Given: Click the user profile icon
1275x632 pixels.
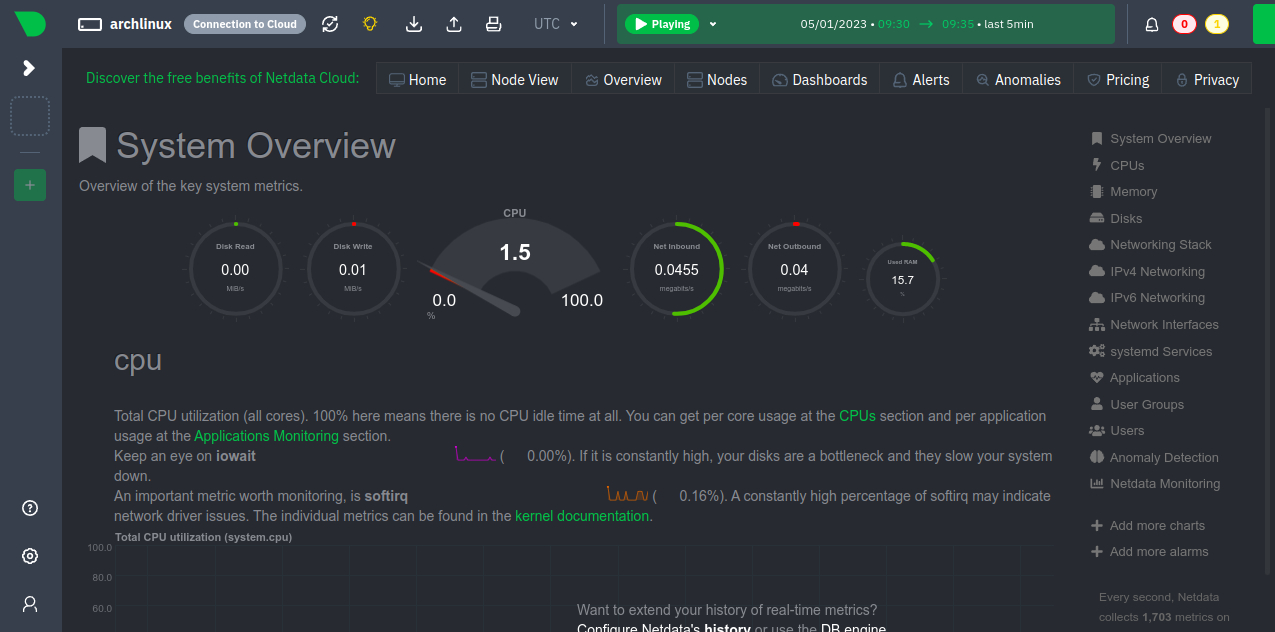Looking at the screenshot, I should [30, 604].
